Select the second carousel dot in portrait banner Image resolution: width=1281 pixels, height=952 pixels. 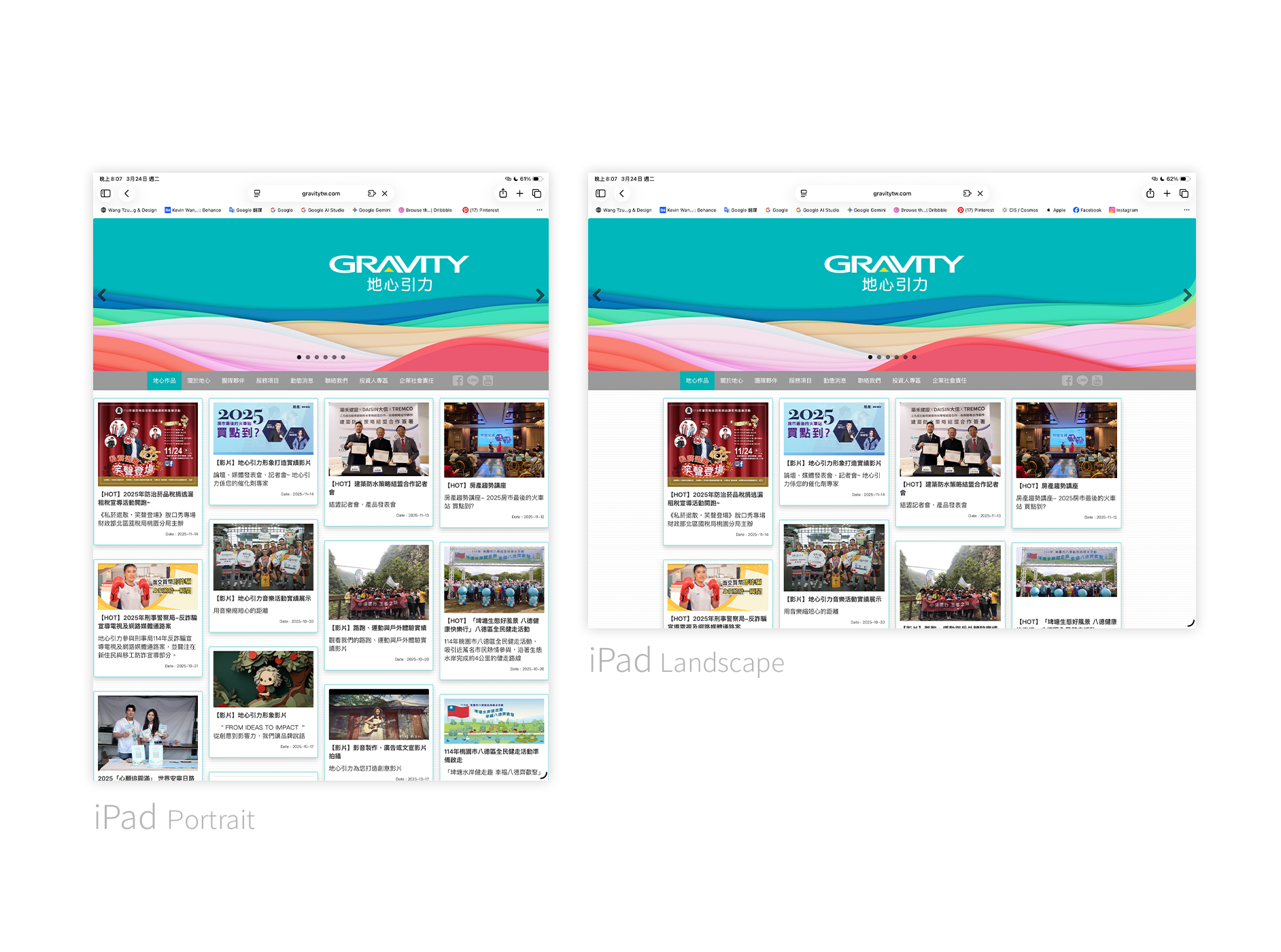click(x=308, y=357)
